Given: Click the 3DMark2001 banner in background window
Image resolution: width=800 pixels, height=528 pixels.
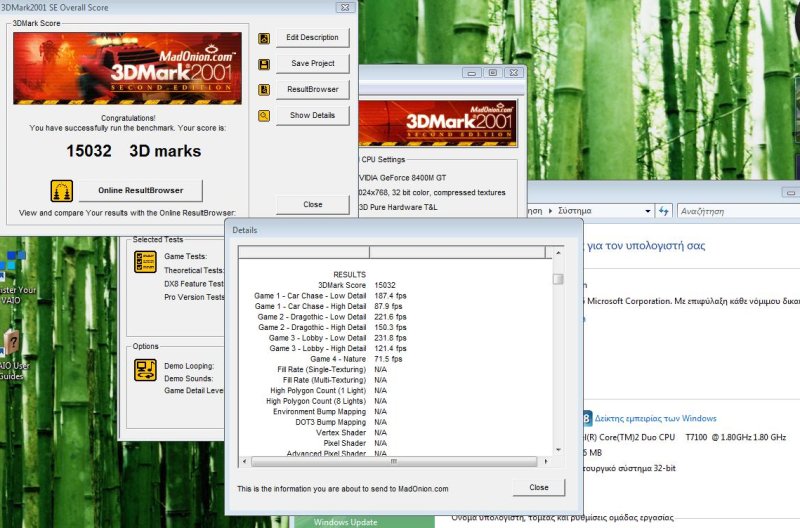Looking at the screenshot, I should pos(438,124).
